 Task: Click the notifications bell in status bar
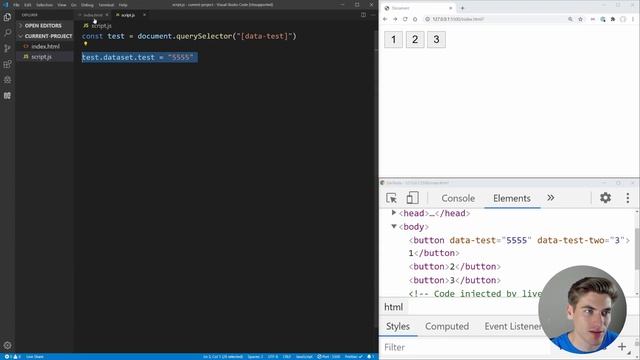[370, 356]
